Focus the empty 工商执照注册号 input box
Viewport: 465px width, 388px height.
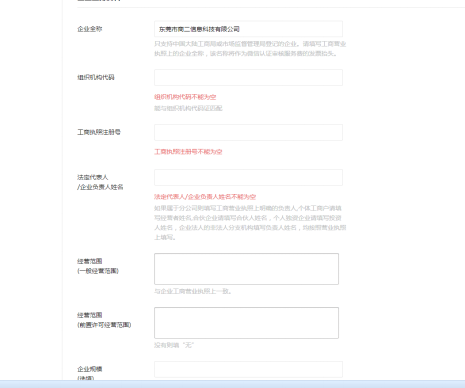click(x=248, y=132)
